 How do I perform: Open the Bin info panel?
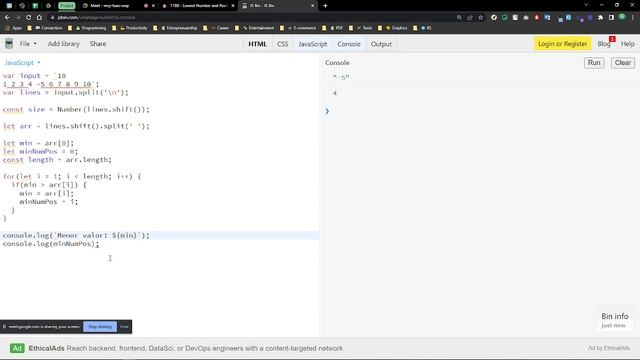pos(615,320)
